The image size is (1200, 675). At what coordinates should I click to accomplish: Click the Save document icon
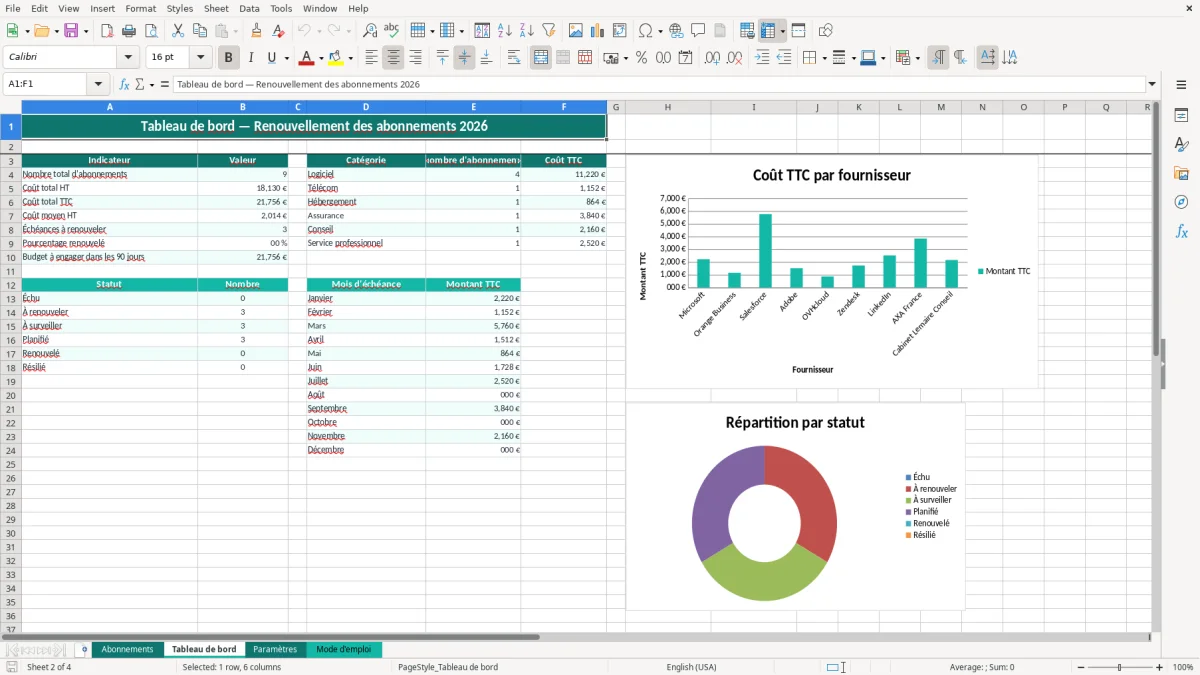click(71, 31)
